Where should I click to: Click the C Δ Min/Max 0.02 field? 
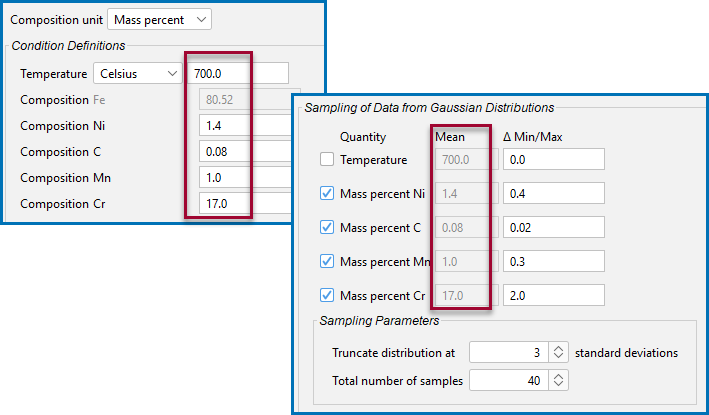click(554, 227)
